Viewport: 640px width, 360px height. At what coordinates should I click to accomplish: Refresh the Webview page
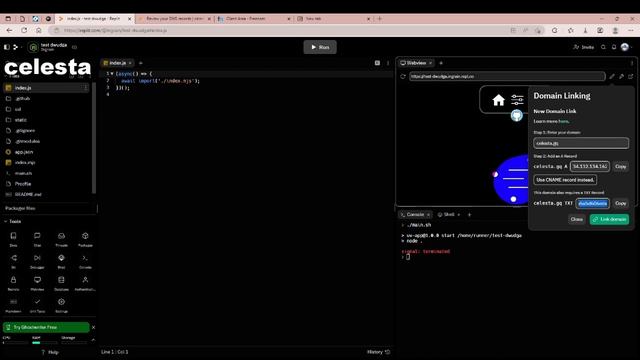tap(403, 76)
